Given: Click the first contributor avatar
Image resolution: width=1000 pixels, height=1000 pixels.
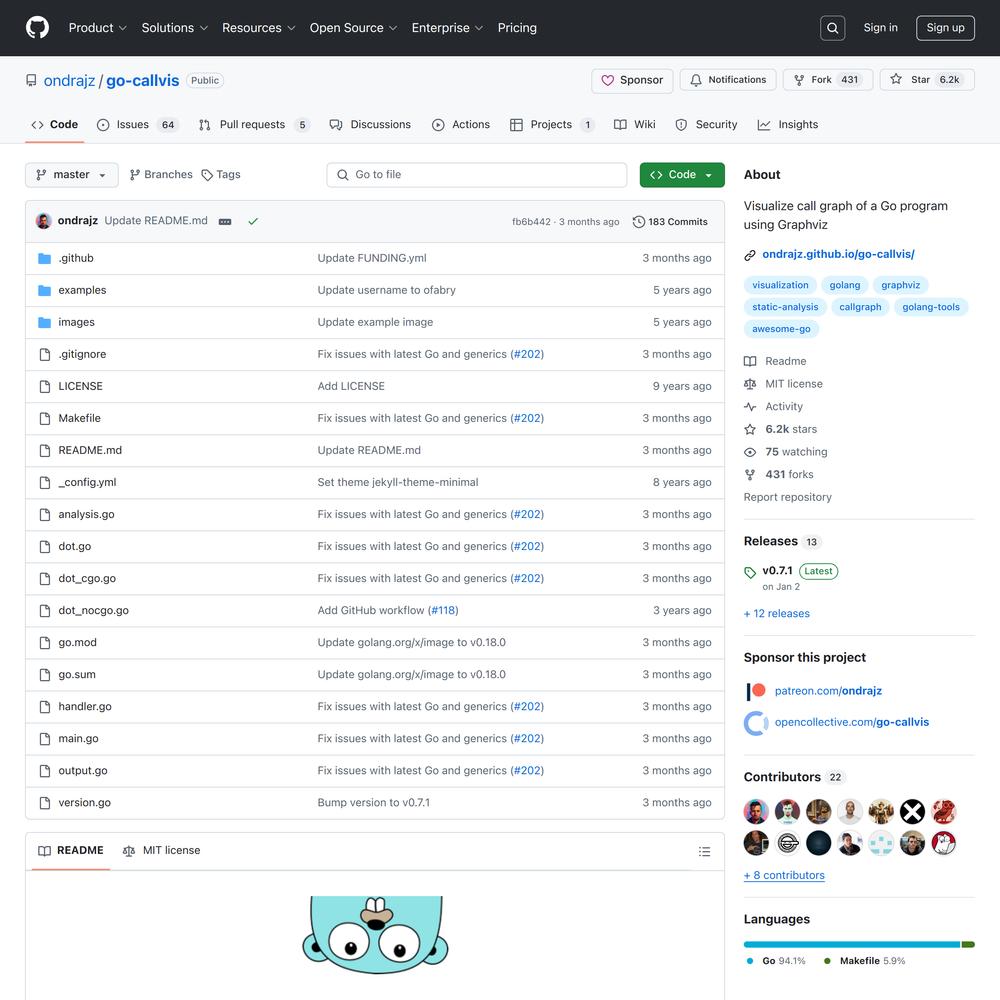Looking at the screenshot, I should [756, 811].
